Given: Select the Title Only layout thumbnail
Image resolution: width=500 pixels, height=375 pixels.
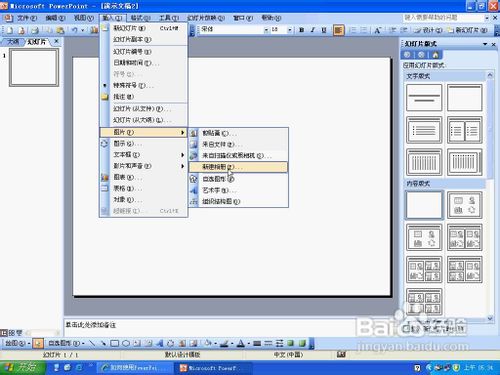Looking at the screenshot, I should click(464, 98).
